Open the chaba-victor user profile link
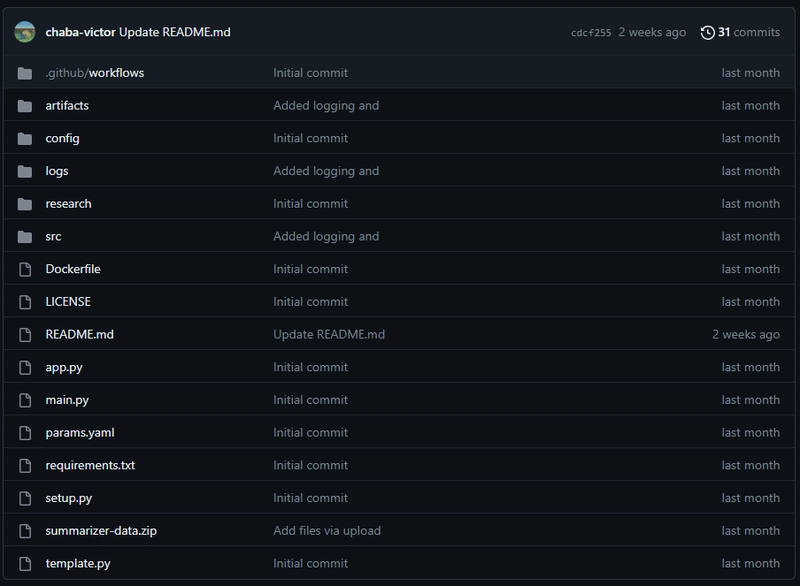800x586 pixels. (x=81, y=32)
